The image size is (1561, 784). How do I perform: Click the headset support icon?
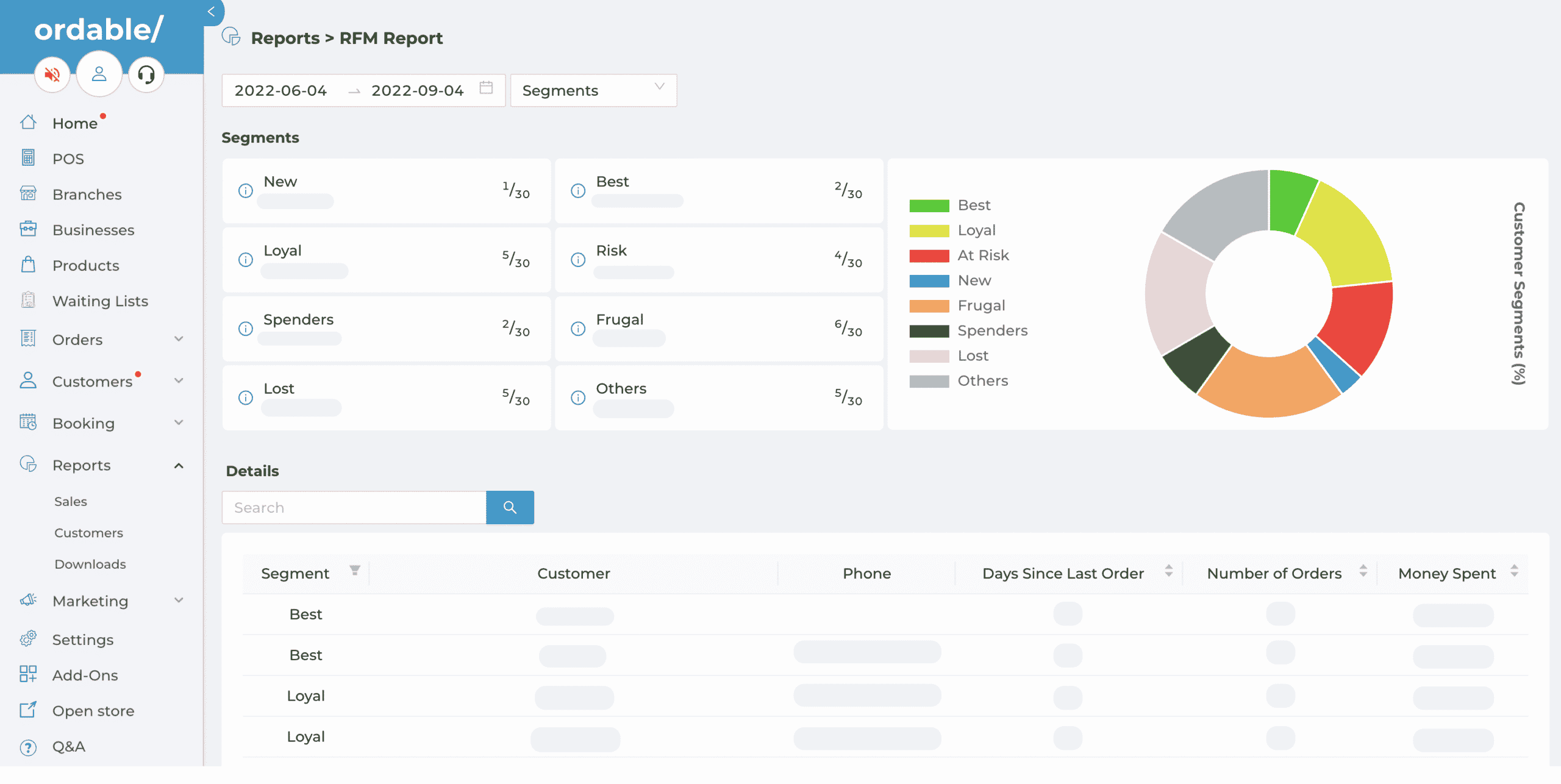coord(146,74)
